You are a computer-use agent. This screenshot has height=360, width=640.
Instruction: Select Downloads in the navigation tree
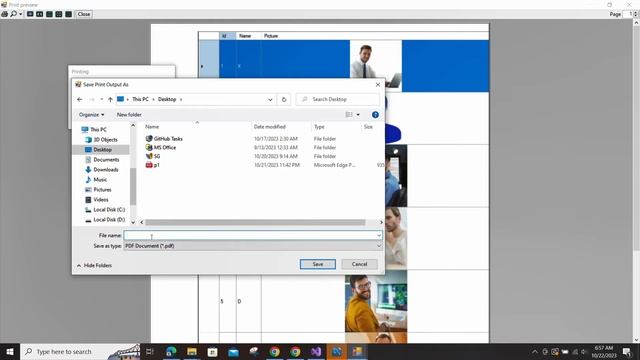pyautogui.click(x=106, y=170)
